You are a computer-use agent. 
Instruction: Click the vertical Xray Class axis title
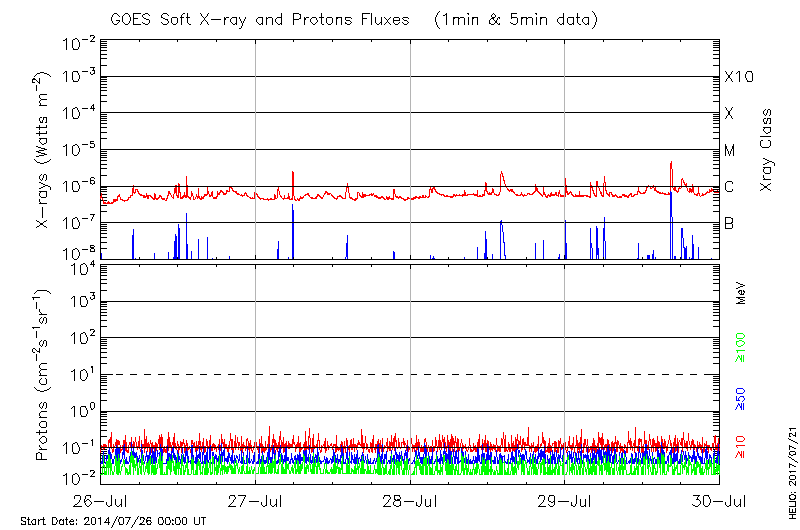(x=767, y=150)
